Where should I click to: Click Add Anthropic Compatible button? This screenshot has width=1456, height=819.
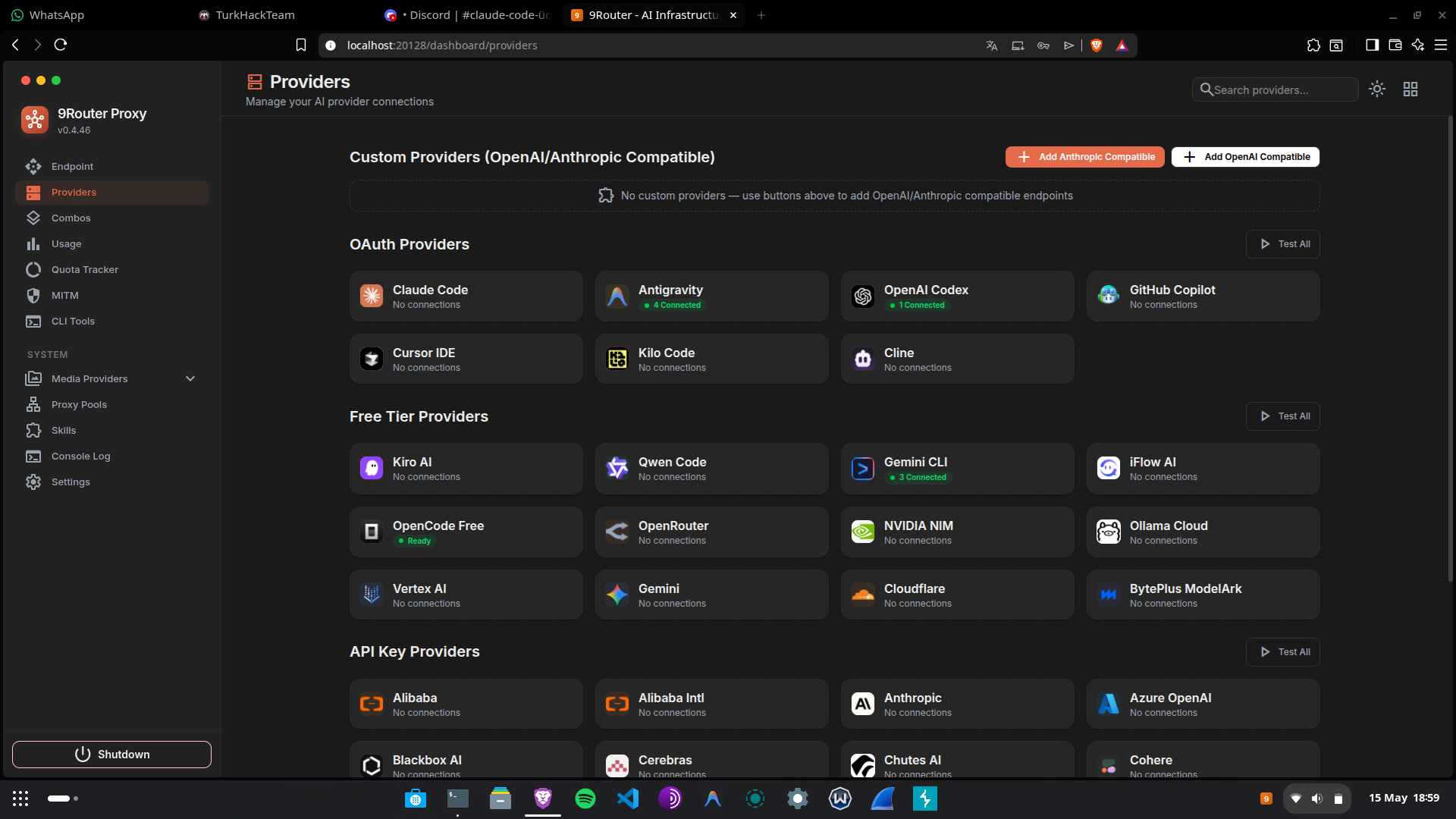(1085, 157)
